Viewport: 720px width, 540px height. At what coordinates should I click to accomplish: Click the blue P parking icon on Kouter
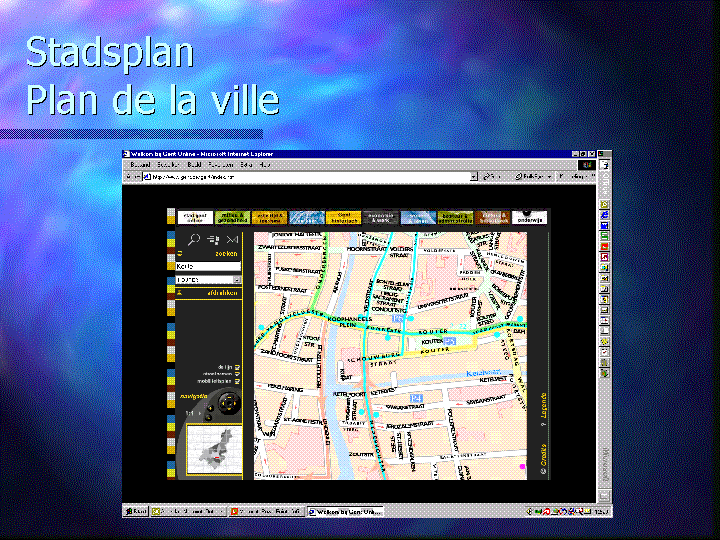450,342
